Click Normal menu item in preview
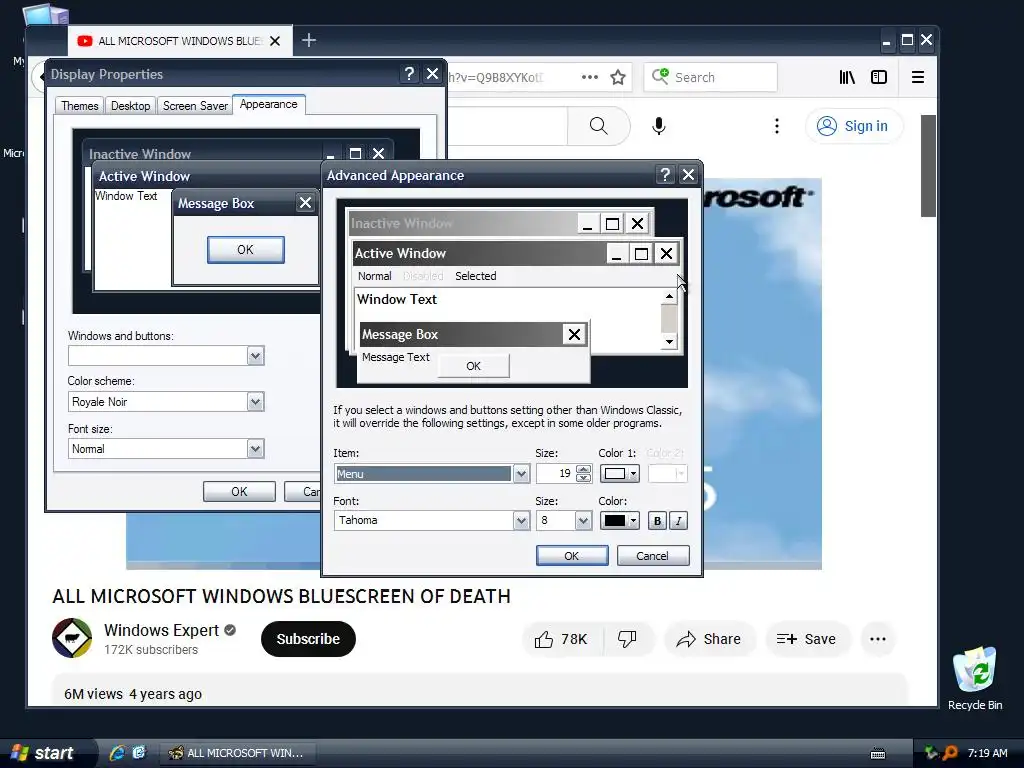The image size is (1024, 768). (x=374, y=276)
